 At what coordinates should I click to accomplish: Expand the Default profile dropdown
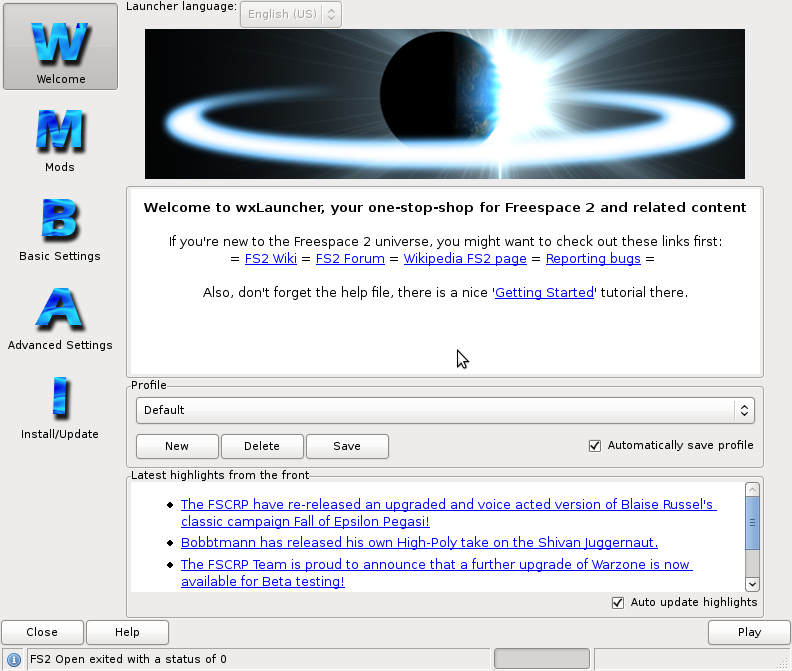pyautogui.click(x=445, y=410)
